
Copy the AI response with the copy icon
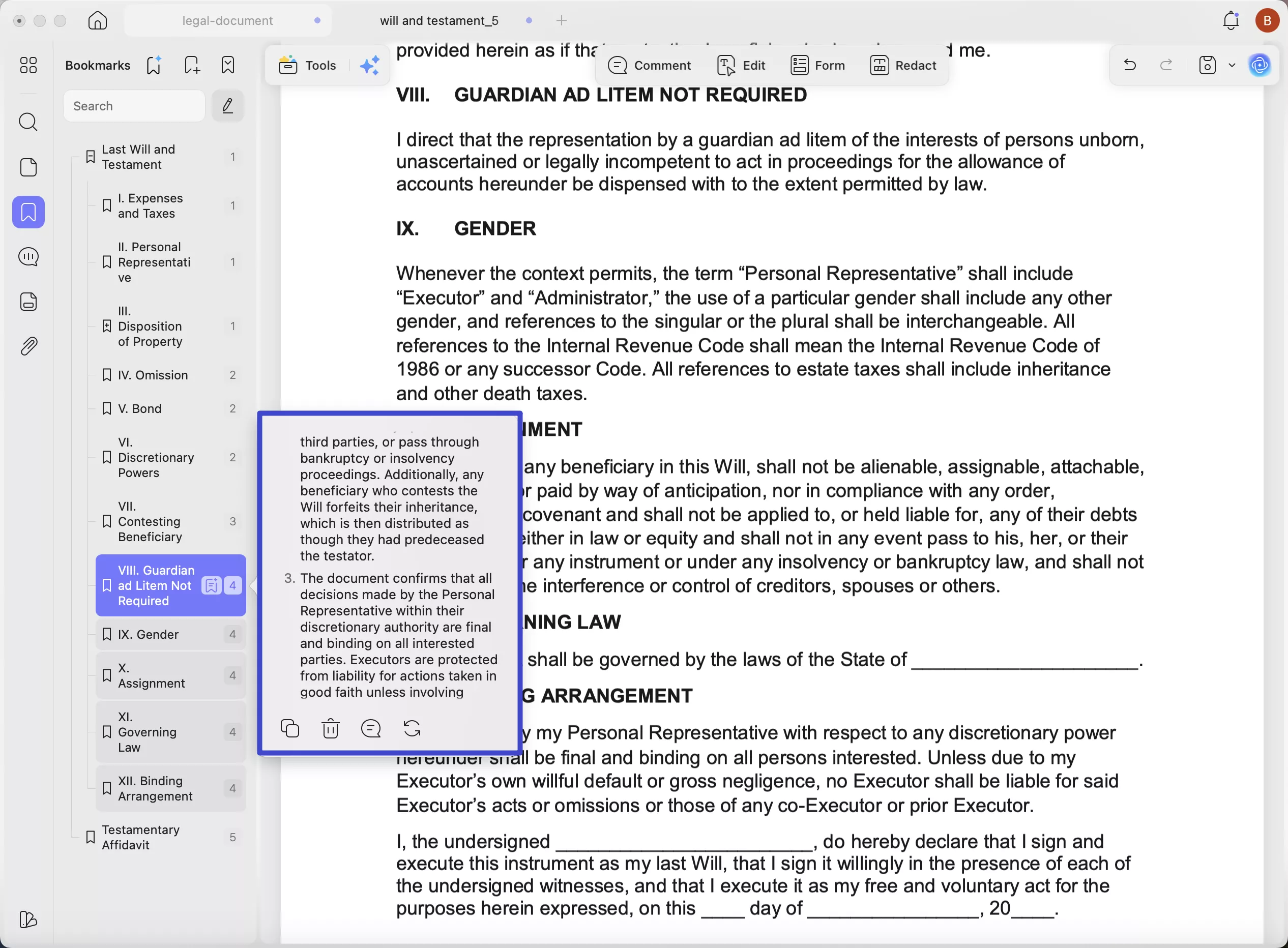click(x=290, y=728)
